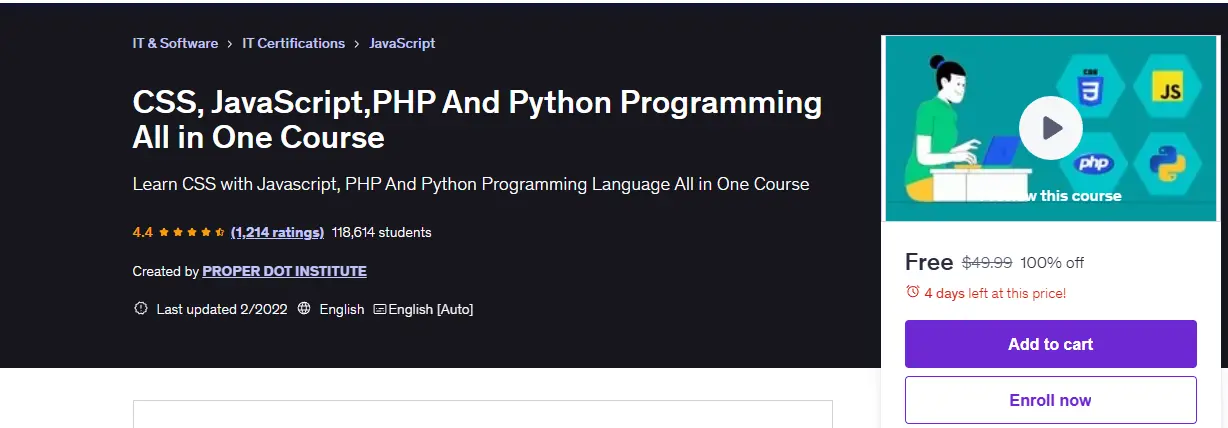1228x428 pixels.
Task: Click the closed captions icon
Action: point(380,309)
